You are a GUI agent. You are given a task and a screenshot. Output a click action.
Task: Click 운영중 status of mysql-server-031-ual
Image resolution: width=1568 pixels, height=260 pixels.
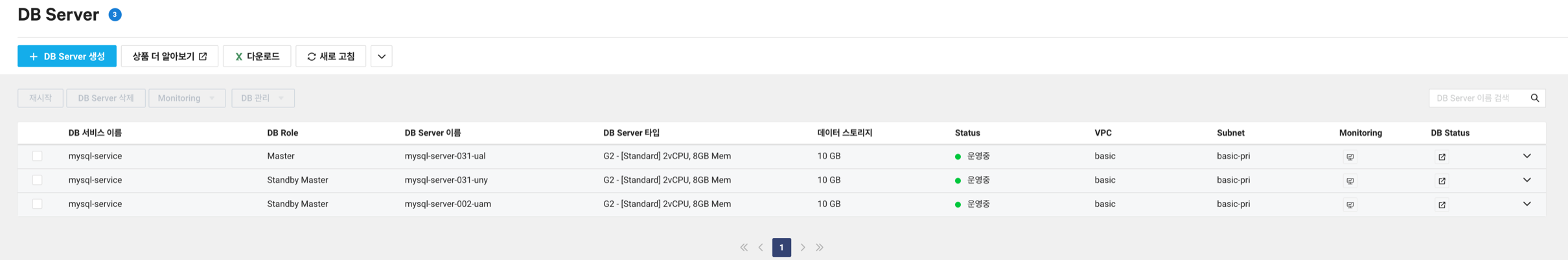click(978, 156)
